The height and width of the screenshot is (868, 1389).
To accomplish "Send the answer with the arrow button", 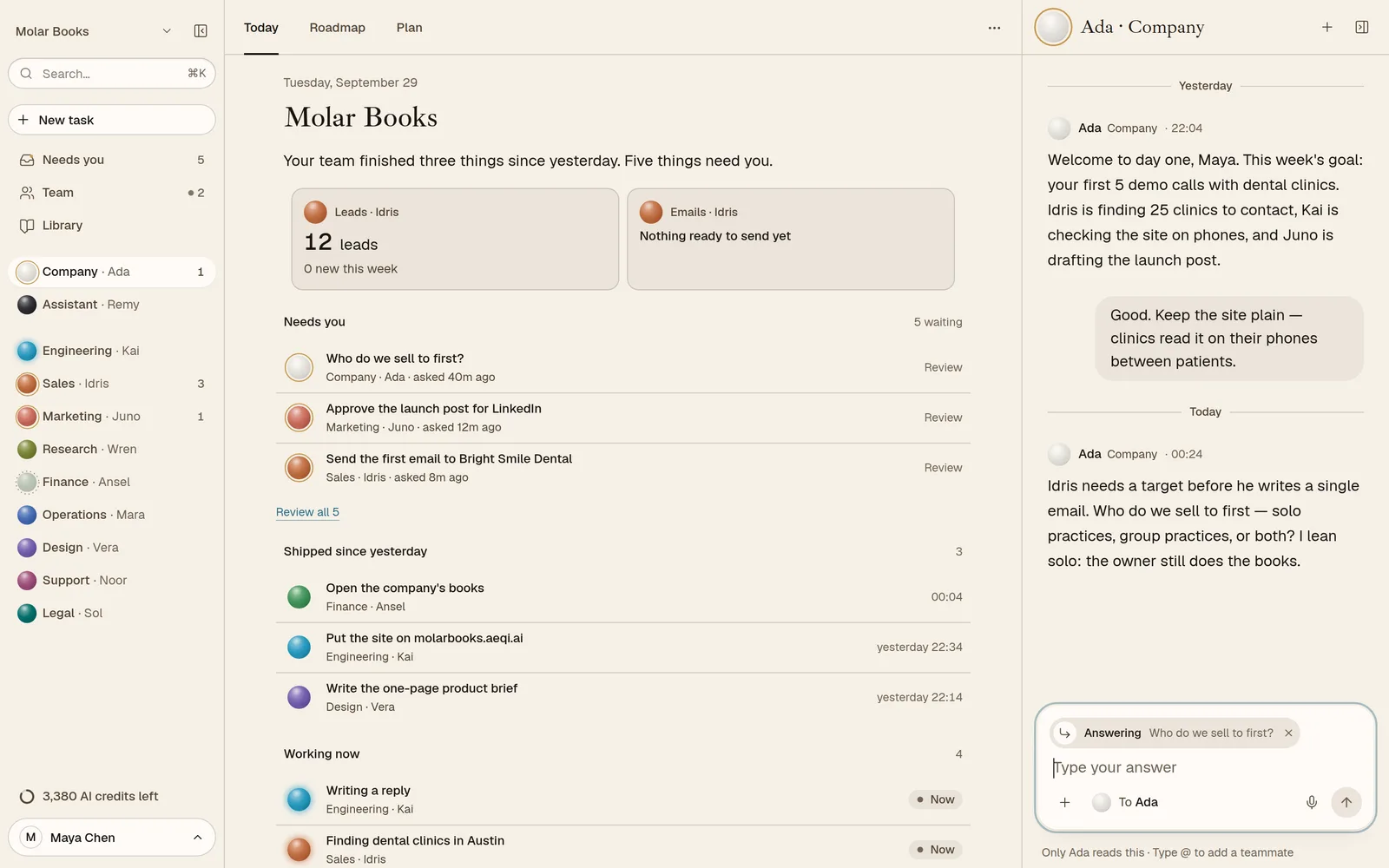I will [1346, 802].
